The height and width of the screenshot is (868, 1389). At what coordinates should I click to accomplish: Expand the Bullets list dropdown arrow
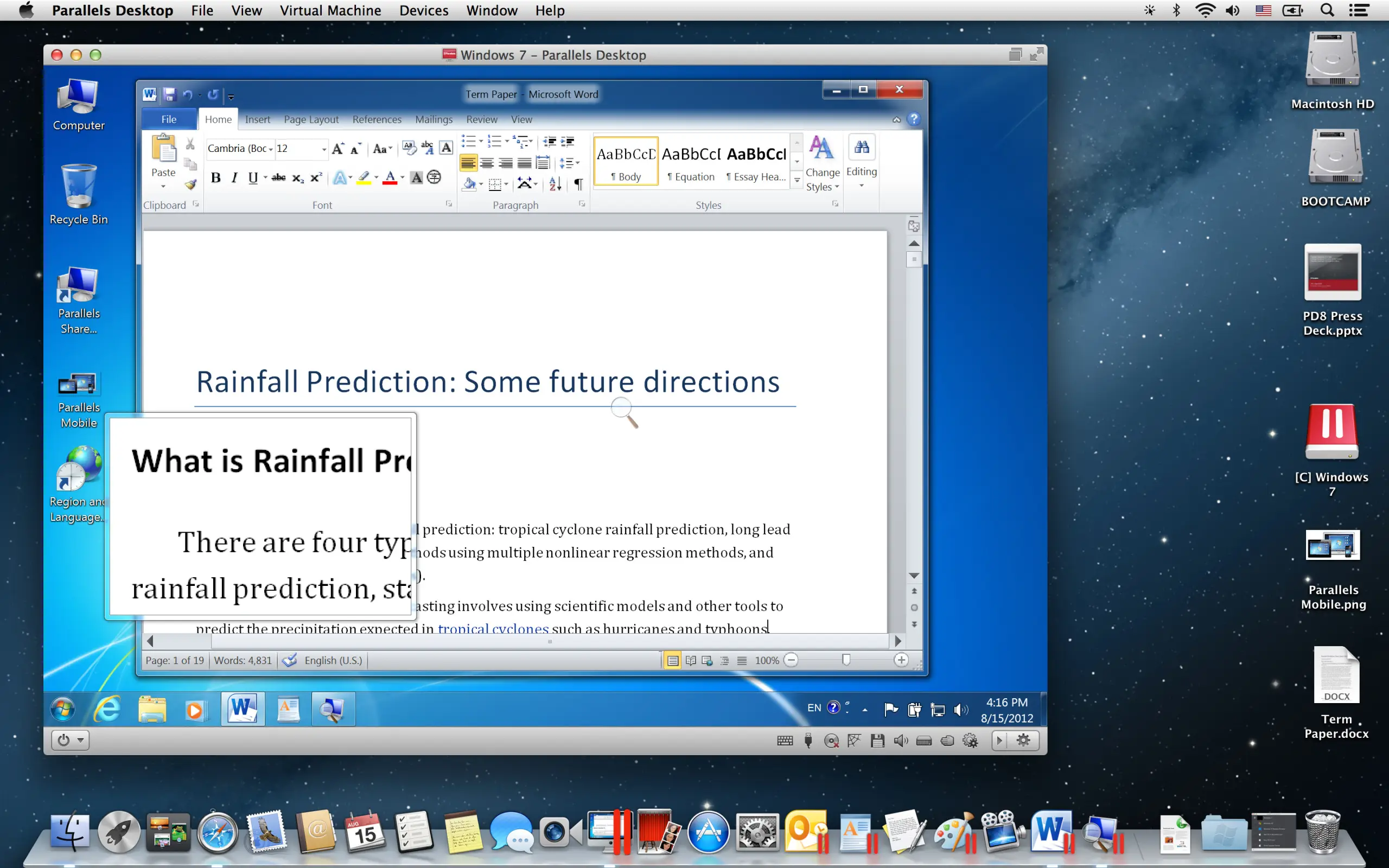click(x=481, y=141)
